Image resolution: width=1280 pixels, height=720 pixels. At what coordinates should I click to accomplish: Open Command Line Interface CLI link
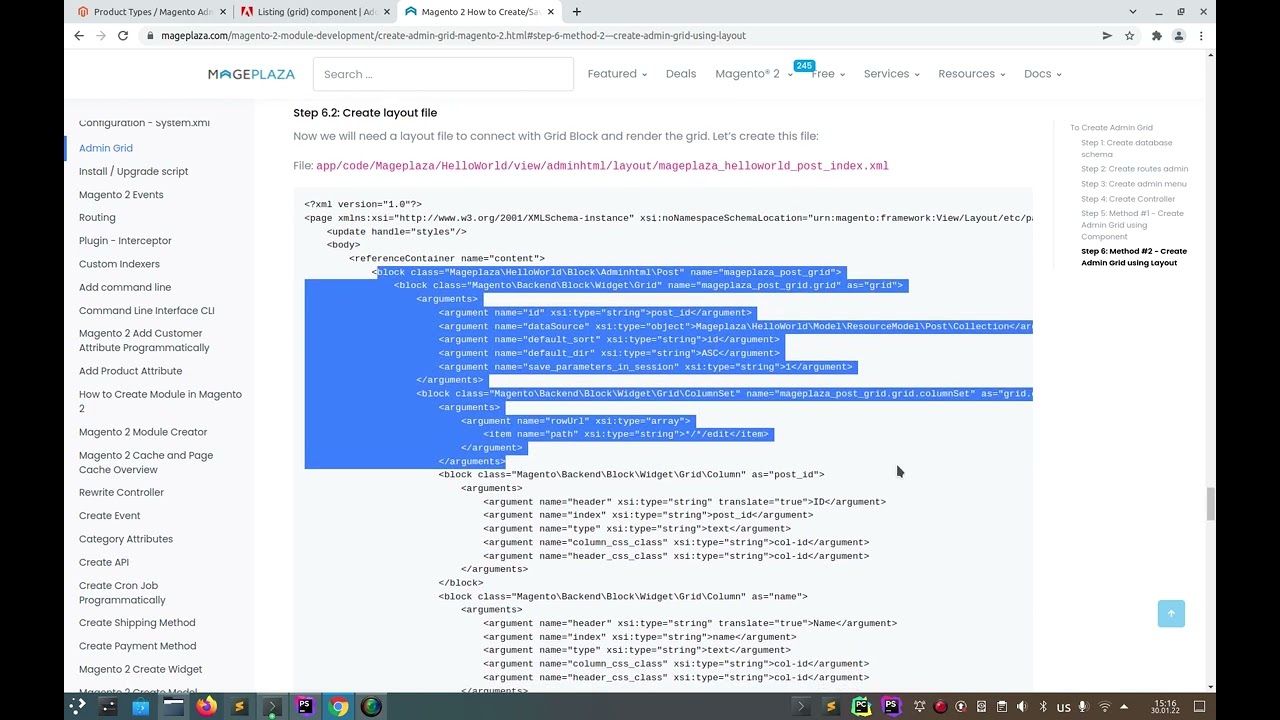pyautogui.click(x=146, y=311)
